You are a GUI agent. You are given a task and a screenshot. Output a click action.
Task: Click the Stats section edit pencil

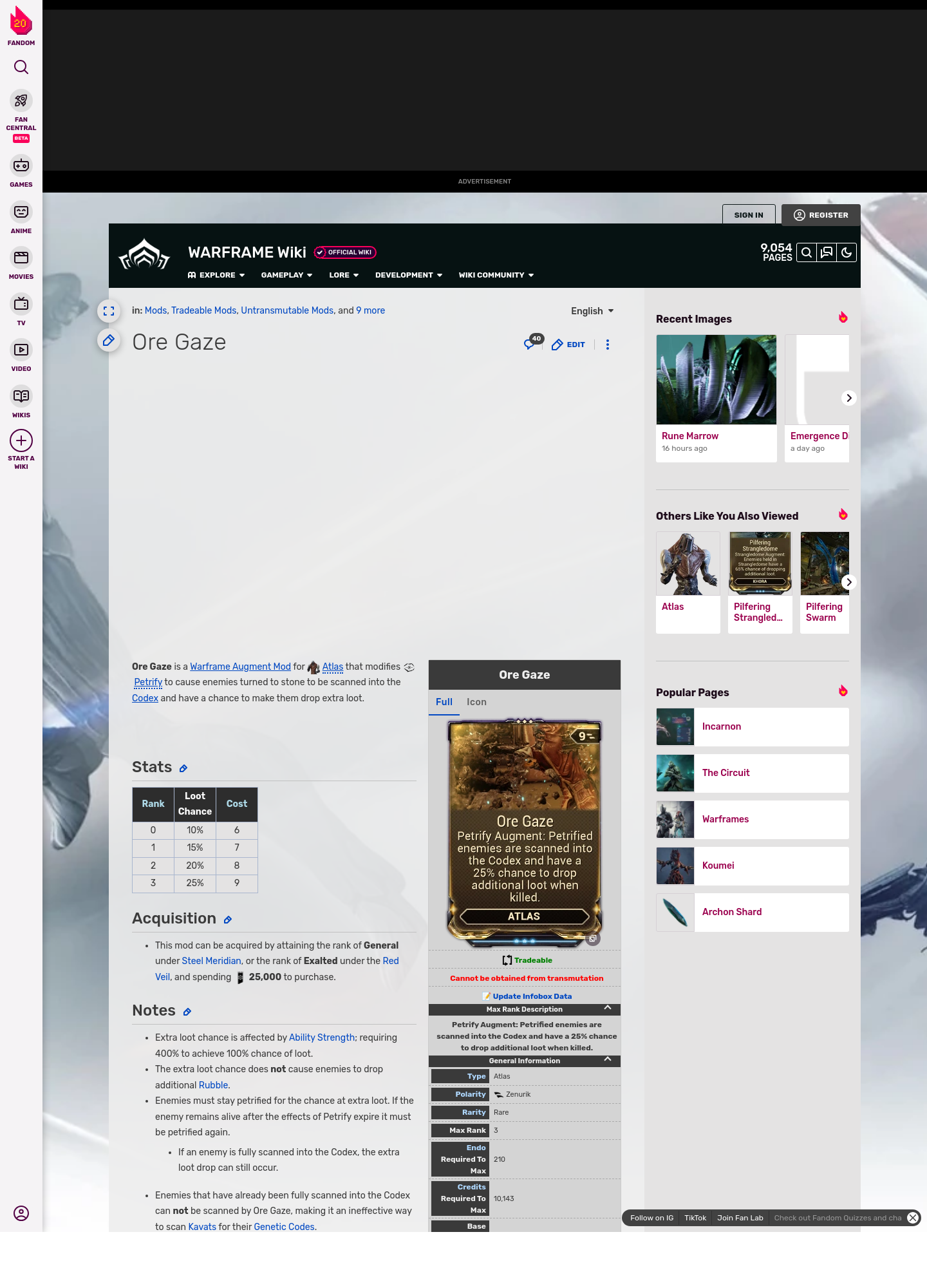[183, 768]
